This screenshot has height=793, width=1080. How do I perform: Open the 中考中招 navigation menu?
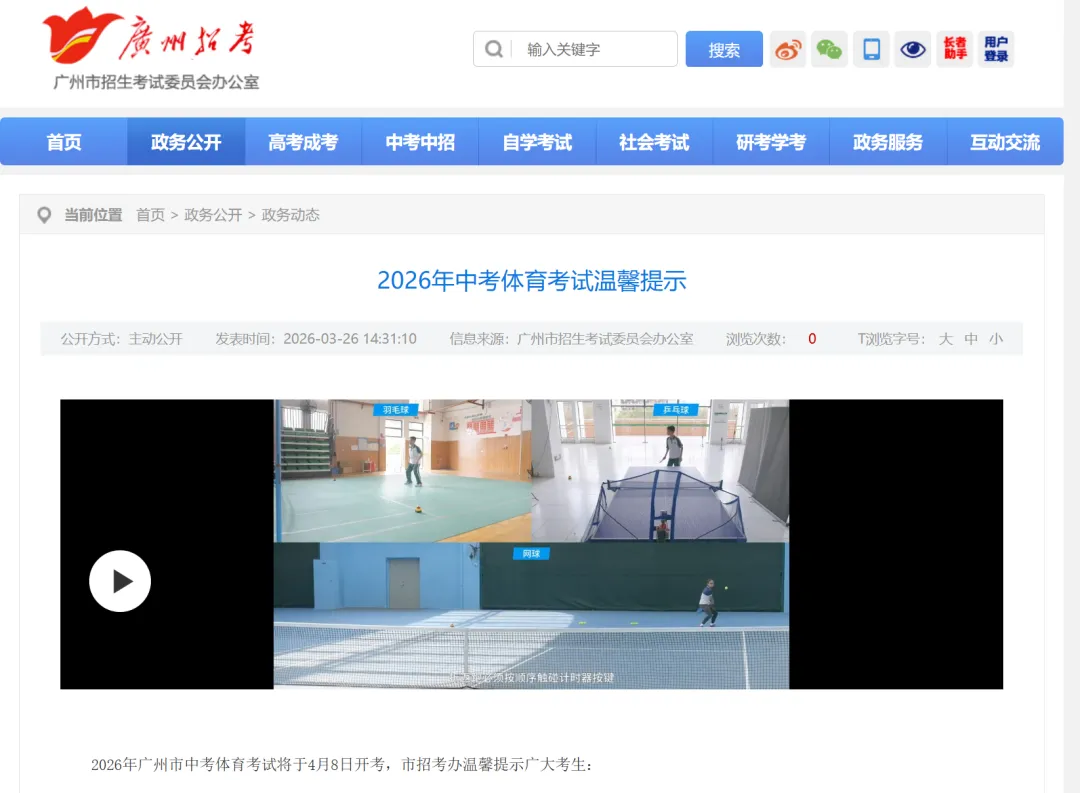420,141
